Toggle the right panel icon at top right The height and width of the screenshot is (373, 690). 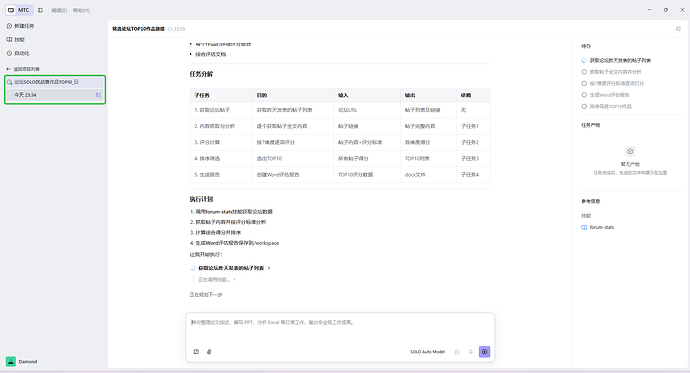point(678,29)
